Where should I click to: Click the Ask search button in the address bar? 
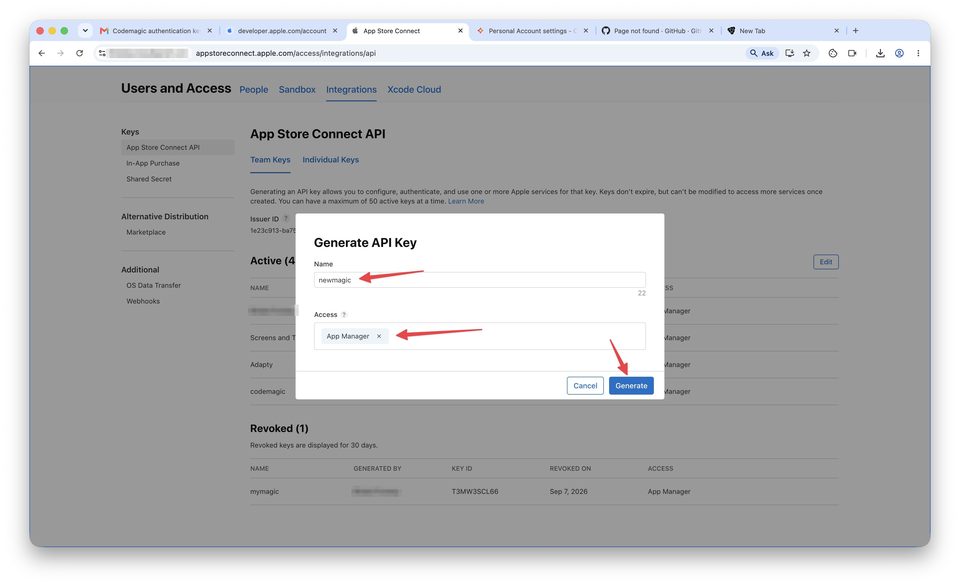[x=762, y=53]
